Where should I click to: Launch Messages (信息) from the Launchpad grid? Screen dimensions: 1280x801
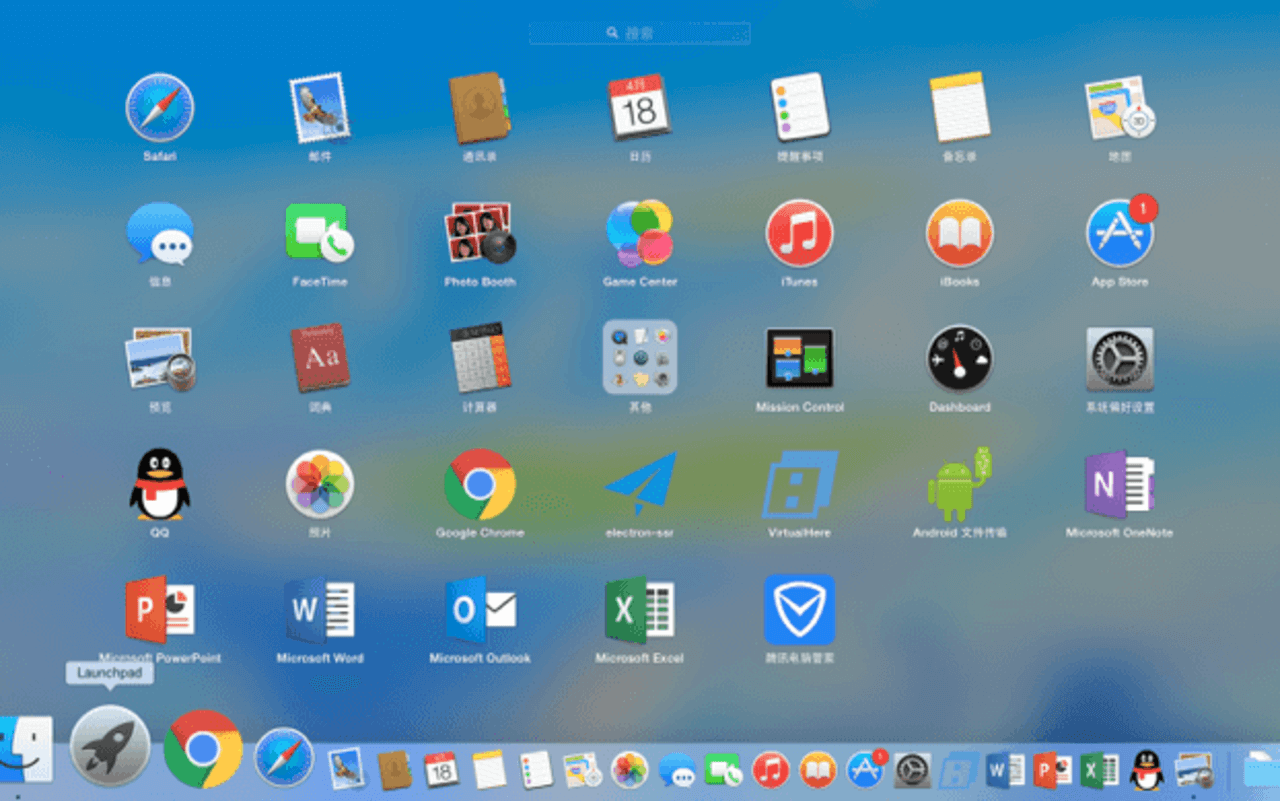tap(160, 233)
